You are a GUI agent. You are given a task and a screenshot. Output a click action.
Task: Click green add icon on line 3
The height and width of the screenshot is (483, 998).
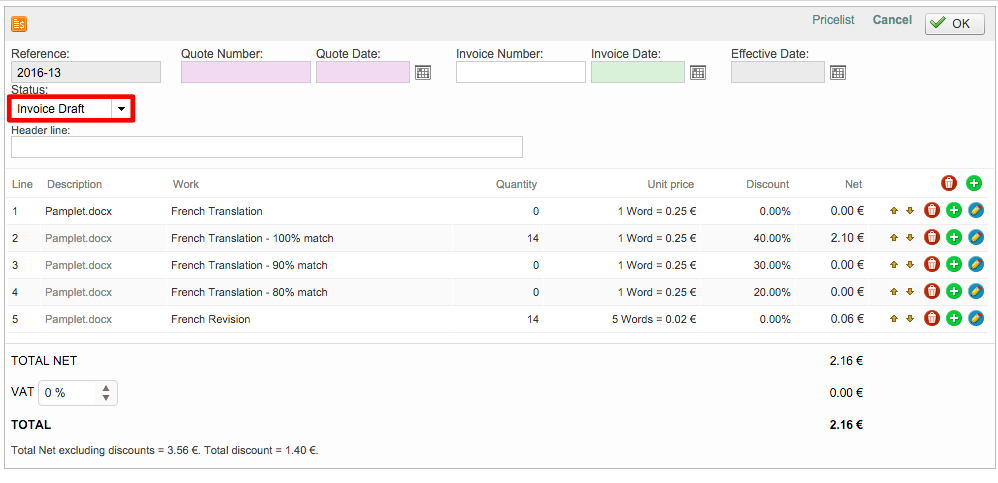954,265
